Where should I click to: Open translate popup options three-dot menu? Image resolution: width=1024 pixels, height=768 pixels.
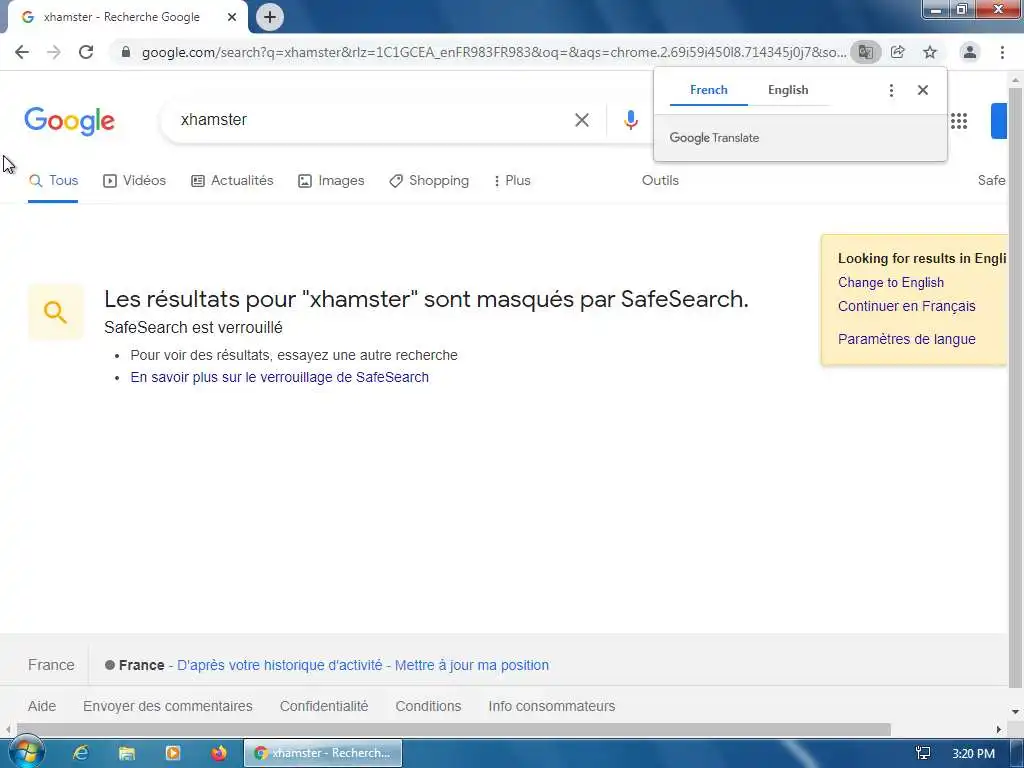(x=891, y=90)
